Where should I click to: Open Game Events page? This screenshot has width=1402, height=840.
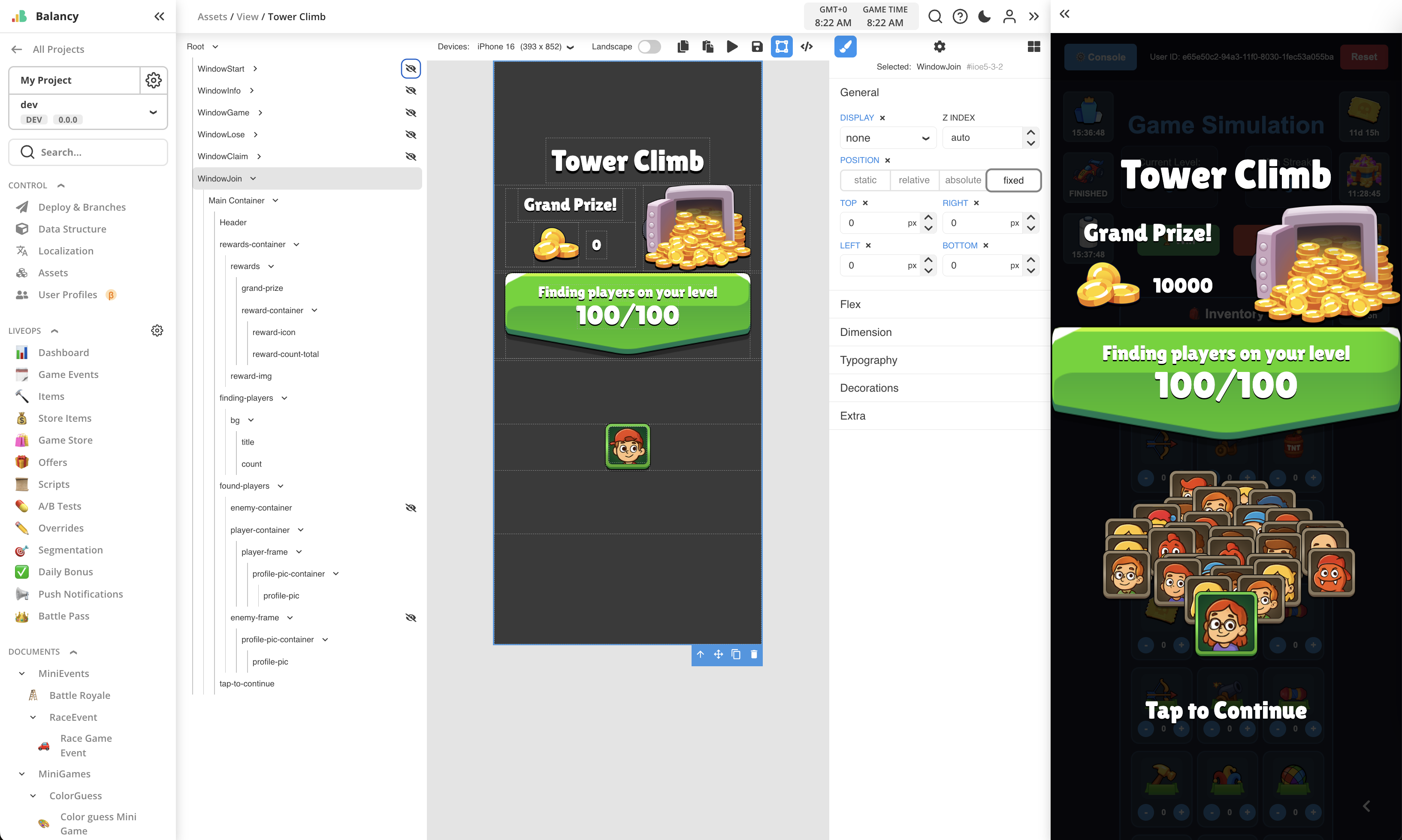coord(68,375)
